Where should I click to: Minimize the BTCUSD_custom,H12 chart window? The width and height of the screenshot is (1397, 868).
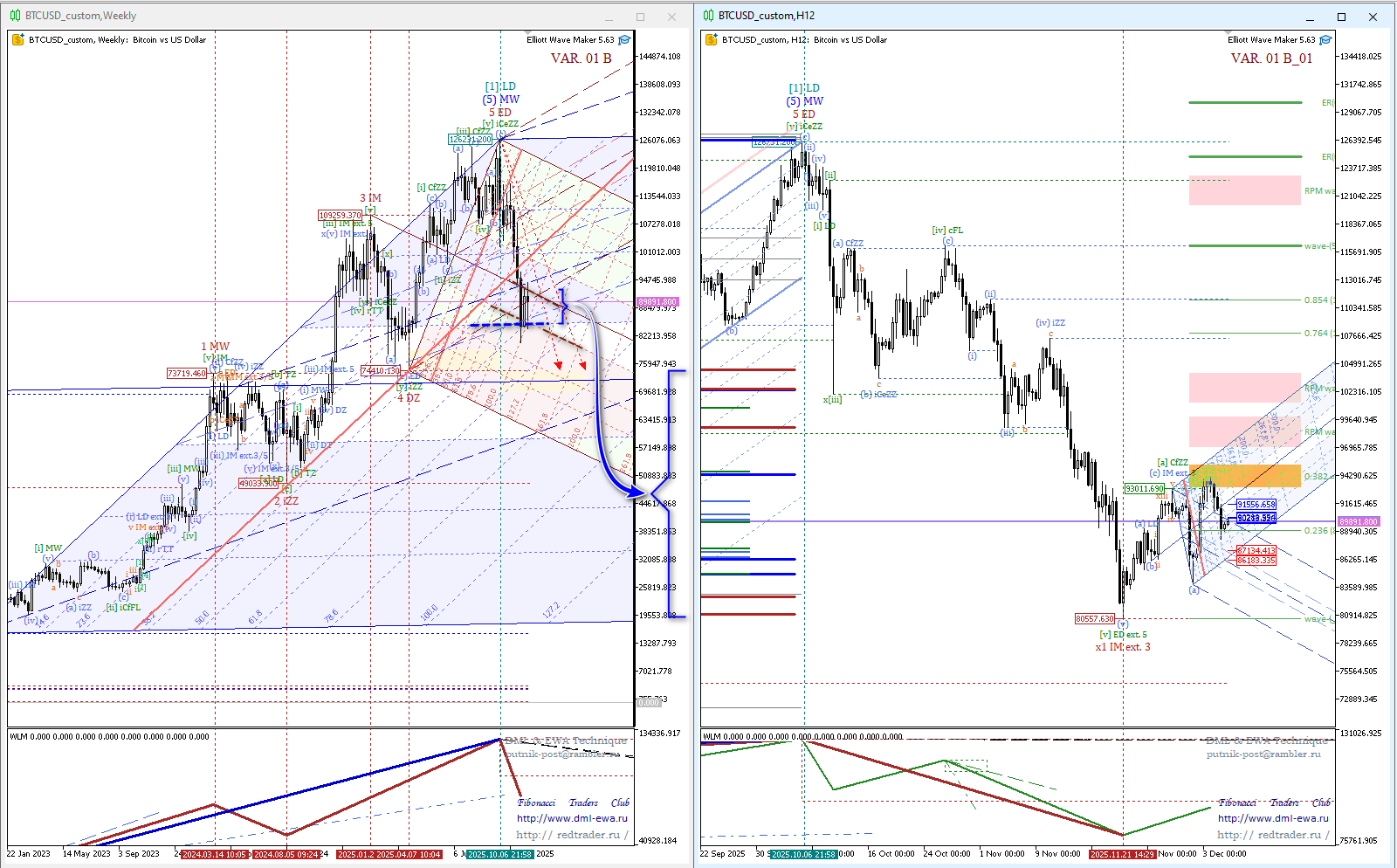pos(1311,17)
